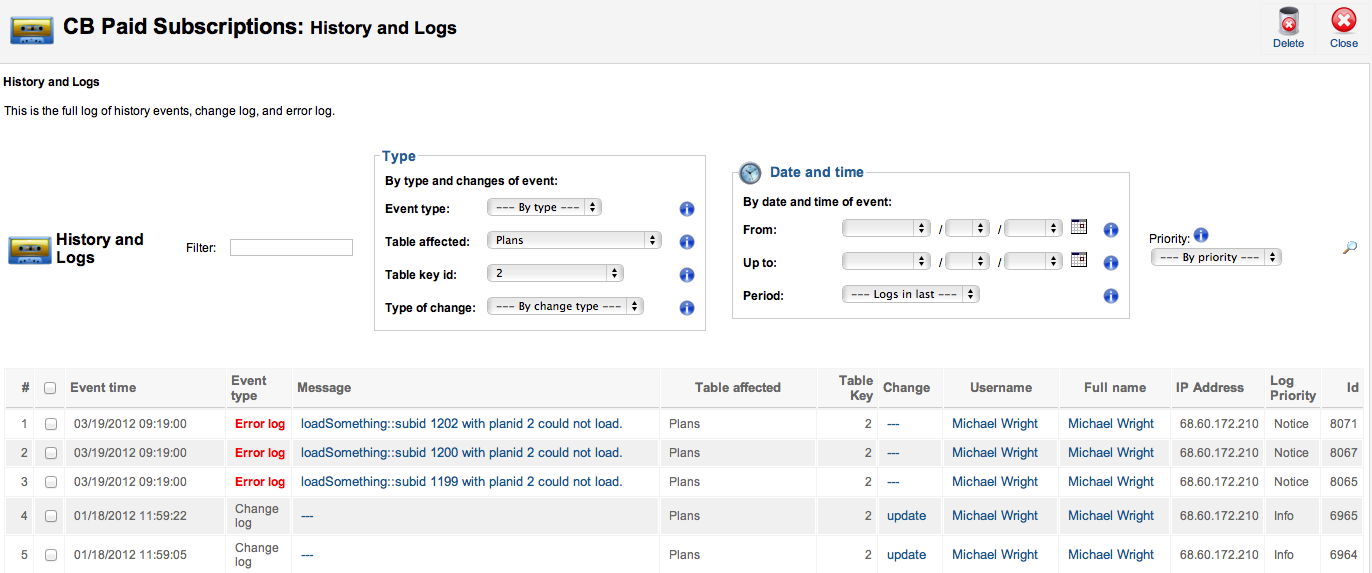This screenshot has height=573, width=1372.
Task: Open the Event type dropdown
Action: (544, 208)
